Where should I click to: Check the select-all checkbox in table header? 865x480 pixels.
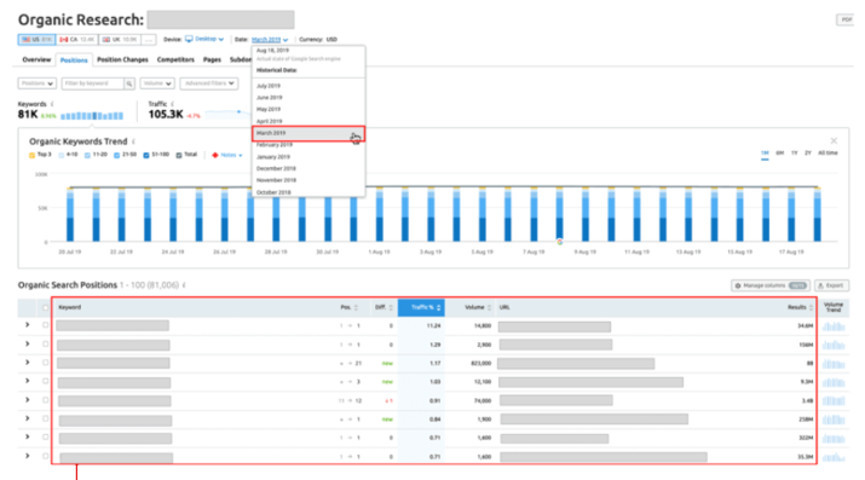(45, 307)
